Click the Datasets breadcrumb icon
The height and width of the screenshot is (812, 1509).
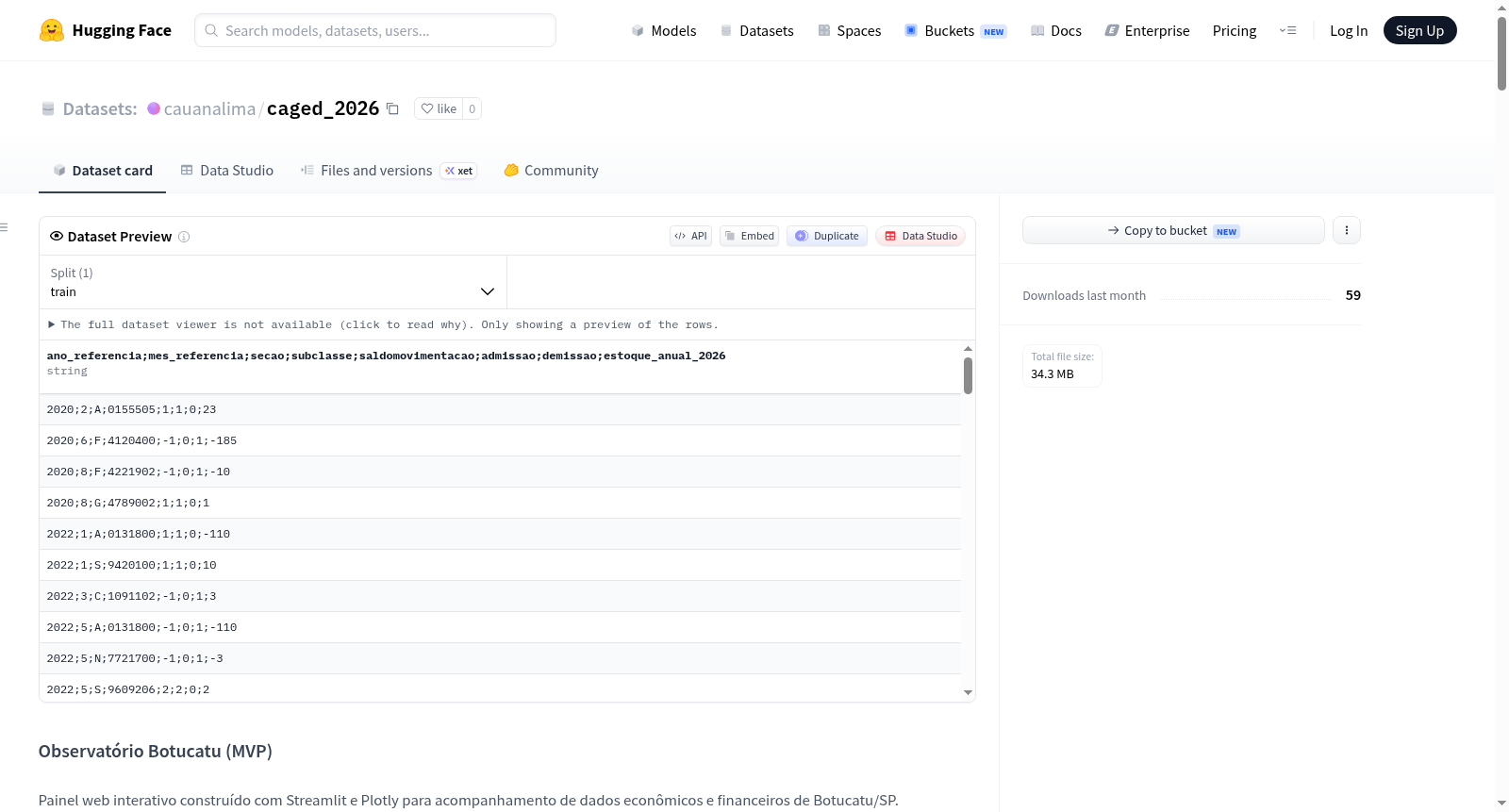point(48,108)
